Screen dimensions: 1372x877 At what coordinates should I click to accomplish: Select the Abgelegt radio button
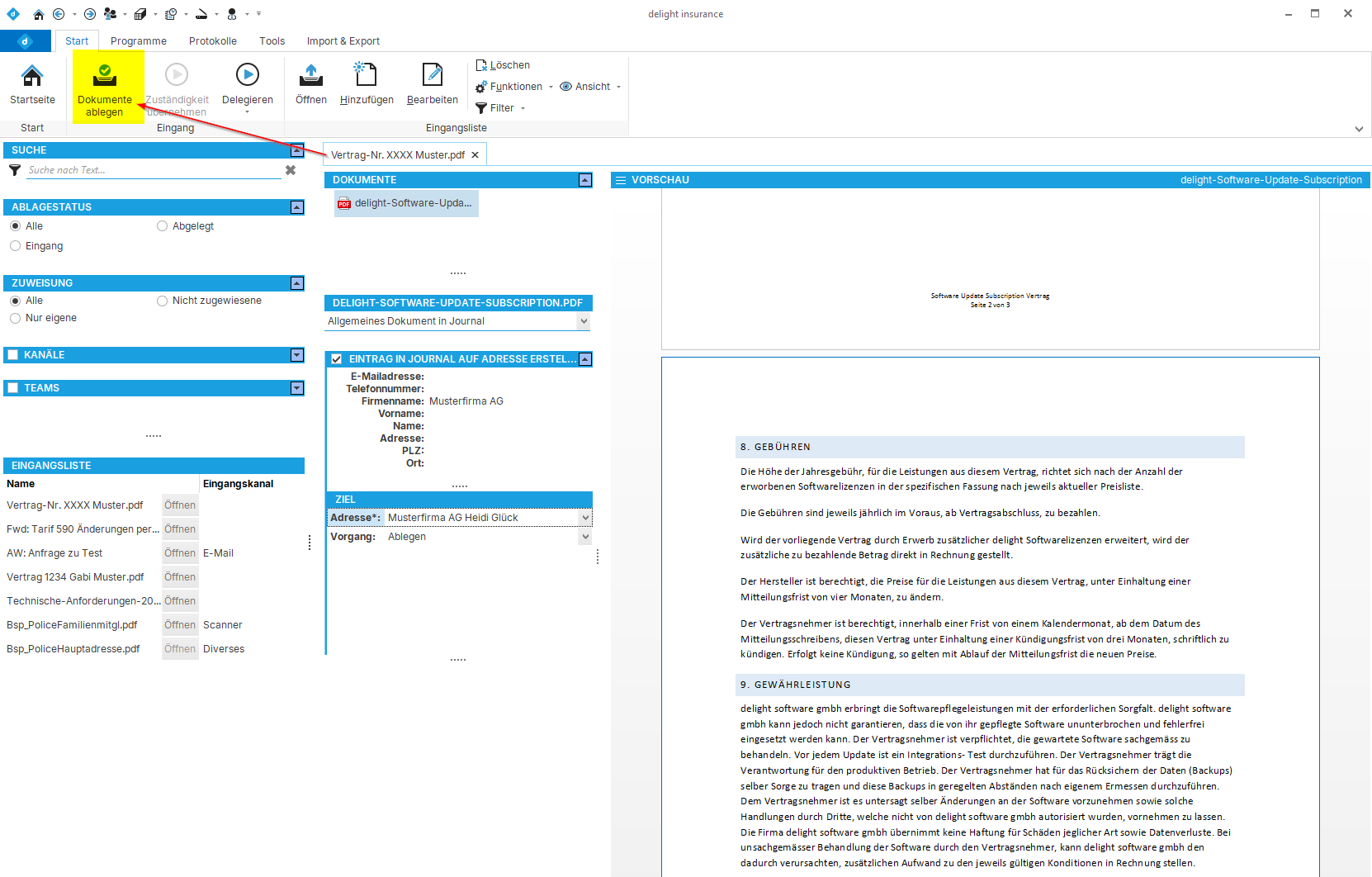163,226
